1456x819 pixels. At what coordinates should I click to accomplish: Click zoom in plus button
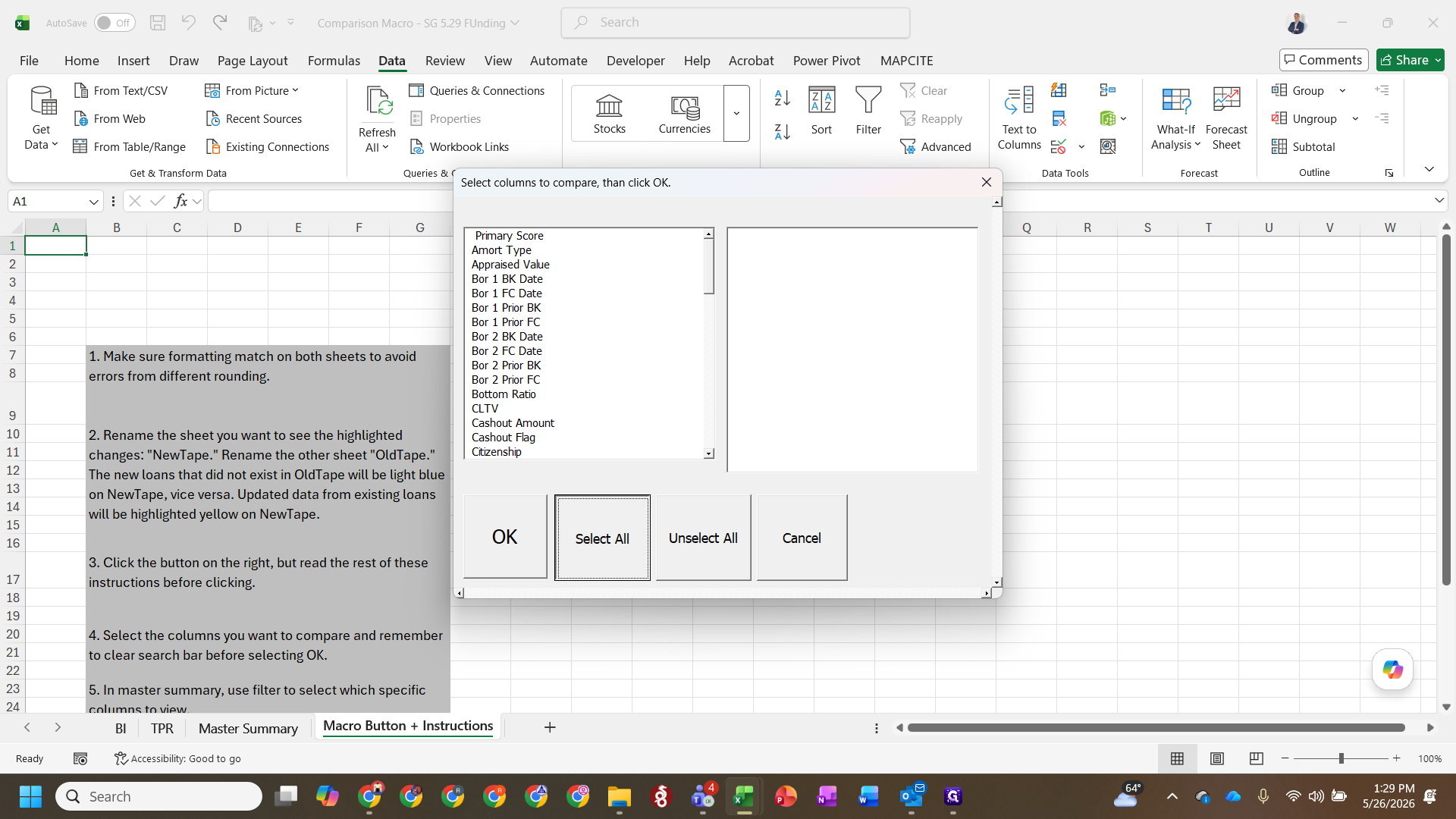pos(1396,758)
